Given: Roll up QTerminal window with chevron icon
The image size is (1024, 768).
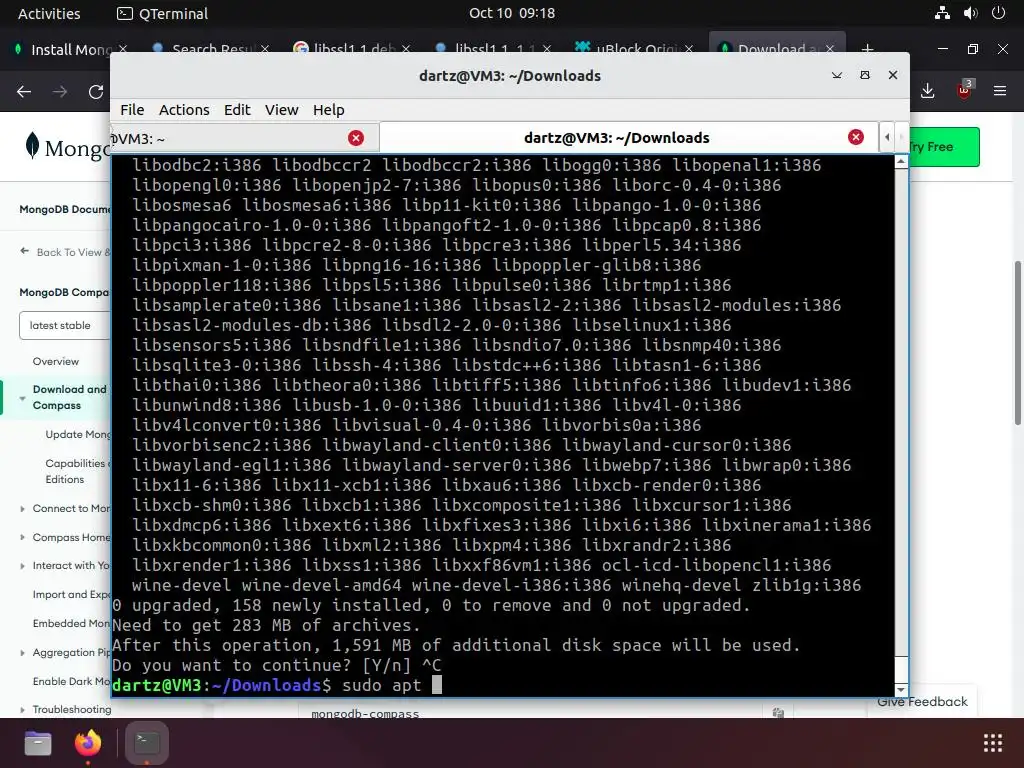Looking at the screenshot, I should pyautogui.click(x=837, y=75).
